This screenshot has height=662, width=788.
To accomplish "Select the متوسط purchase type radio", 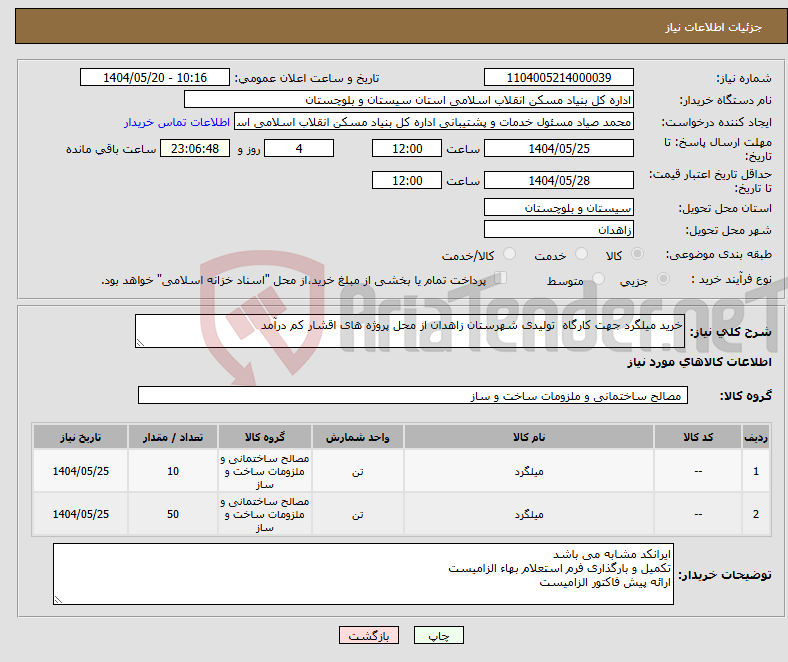I will pos(599,278).
